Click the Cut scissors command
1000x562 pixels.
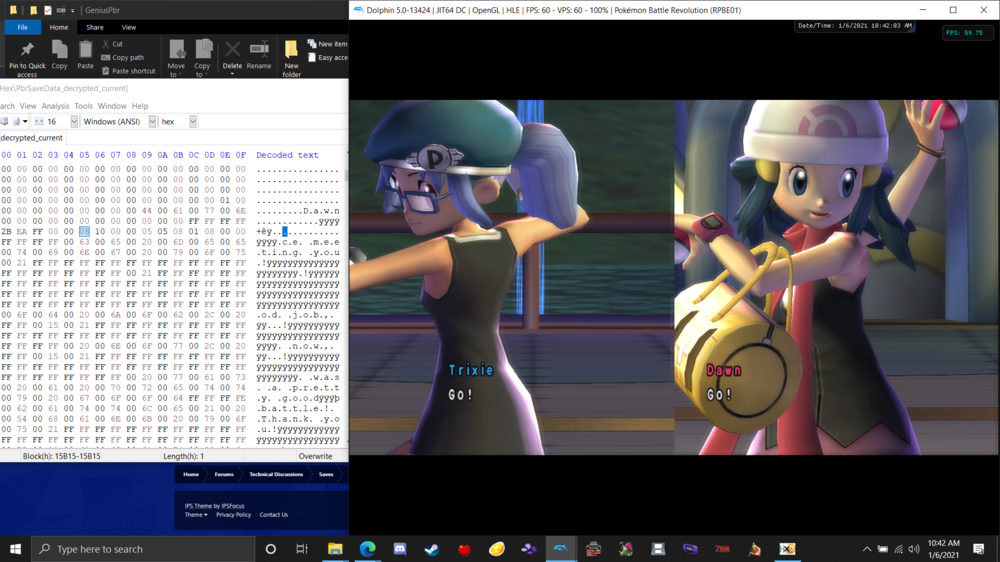(113, 44)
